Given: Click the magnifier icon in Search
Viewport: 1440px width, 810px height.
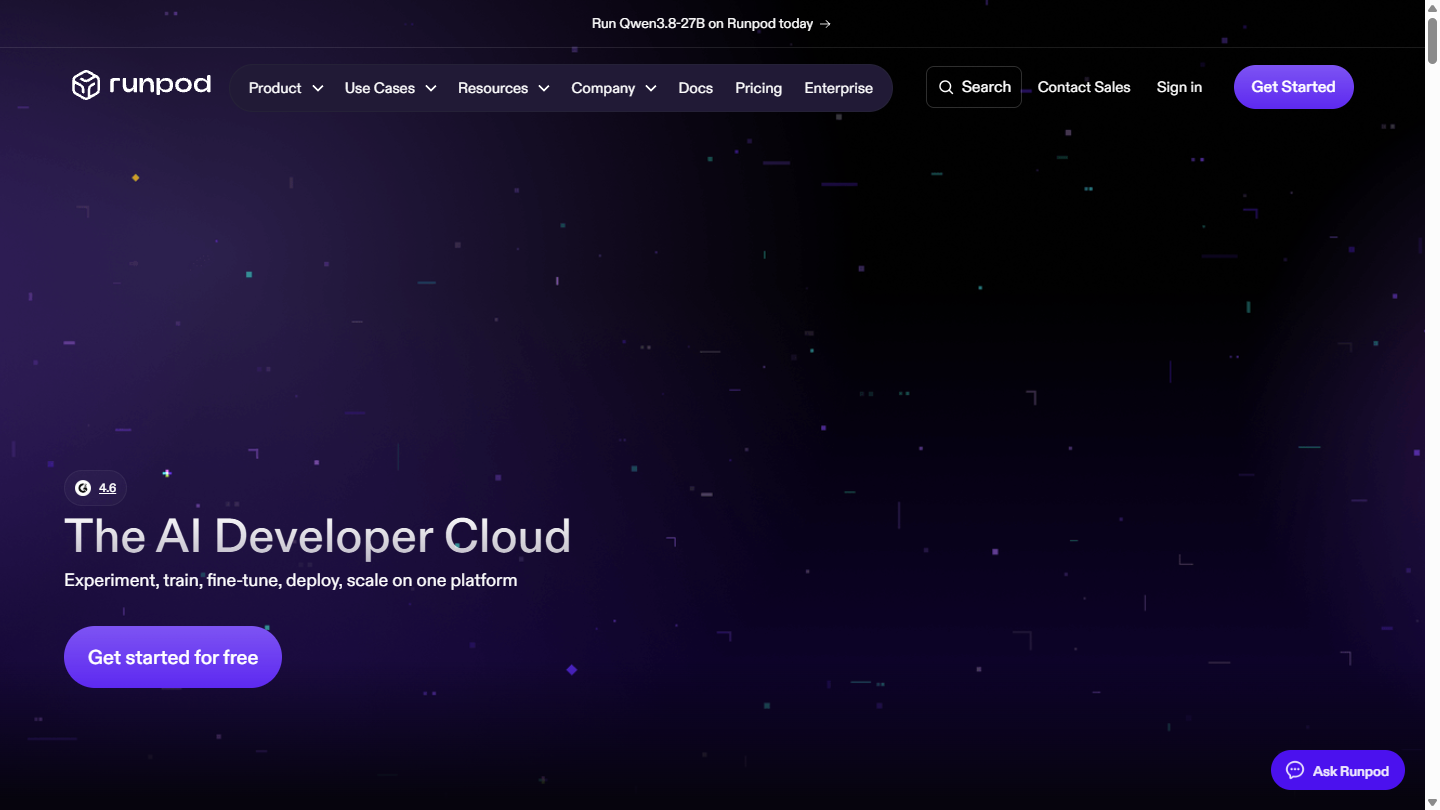Looking at the screenshot, I should click(946, 88).
